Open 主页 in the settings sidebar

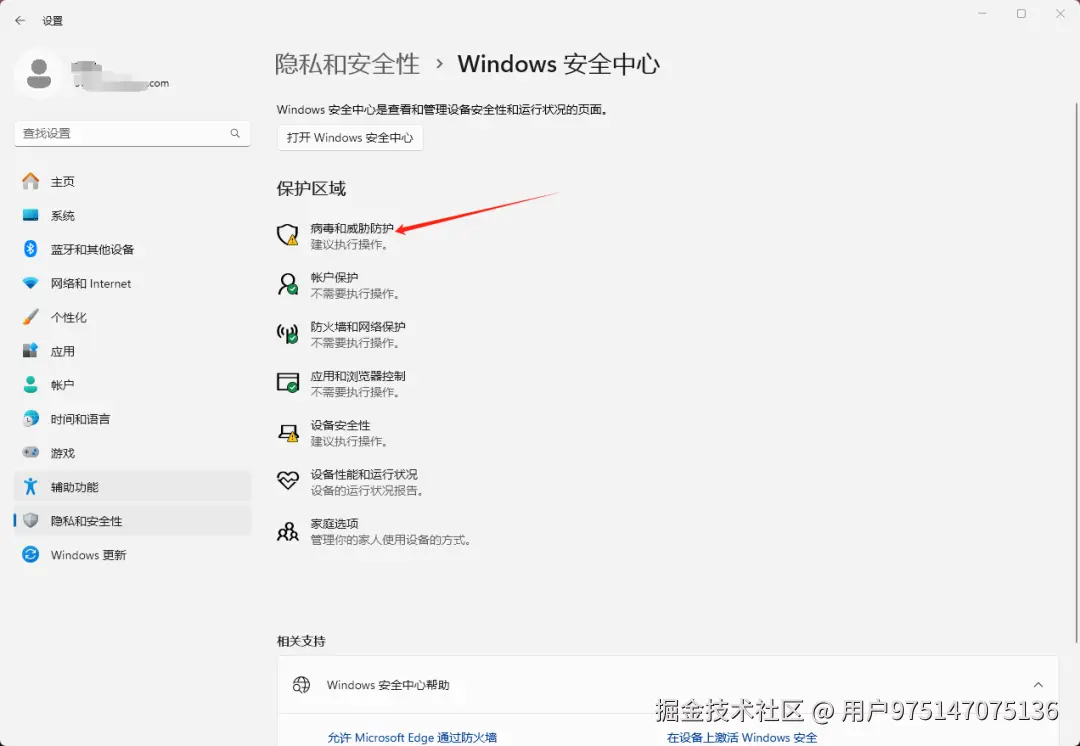click(132, 181)
